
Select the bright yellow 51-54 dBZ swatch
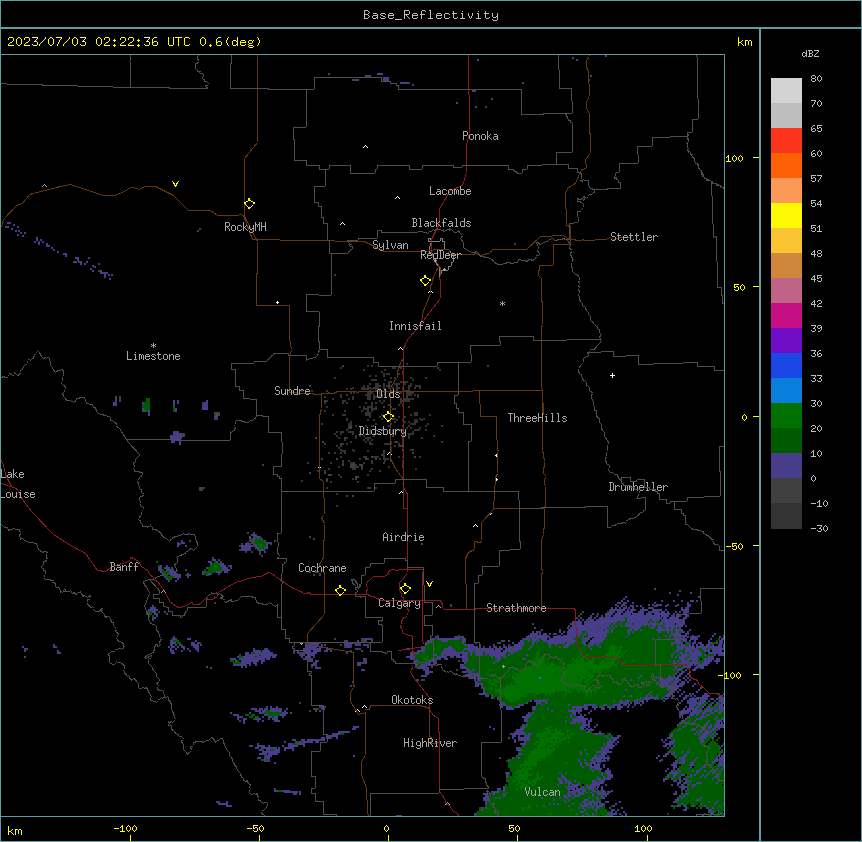click(786, 215)
